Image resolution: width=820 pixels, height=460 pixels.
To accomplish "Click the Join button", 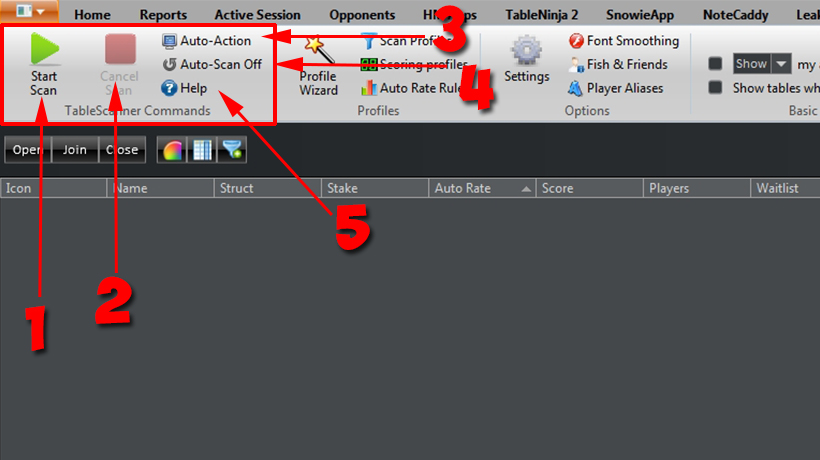I will click(x=75, y=150).
